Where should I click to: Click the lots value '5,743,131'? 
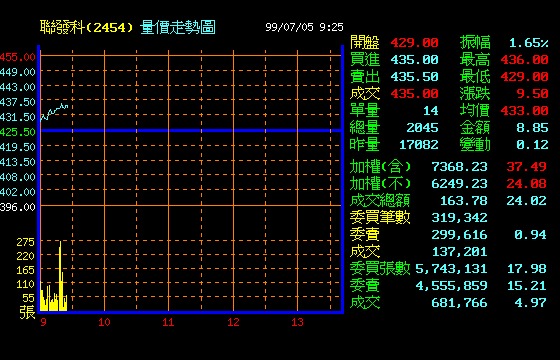pyautogui.click(x=451, y=269)
